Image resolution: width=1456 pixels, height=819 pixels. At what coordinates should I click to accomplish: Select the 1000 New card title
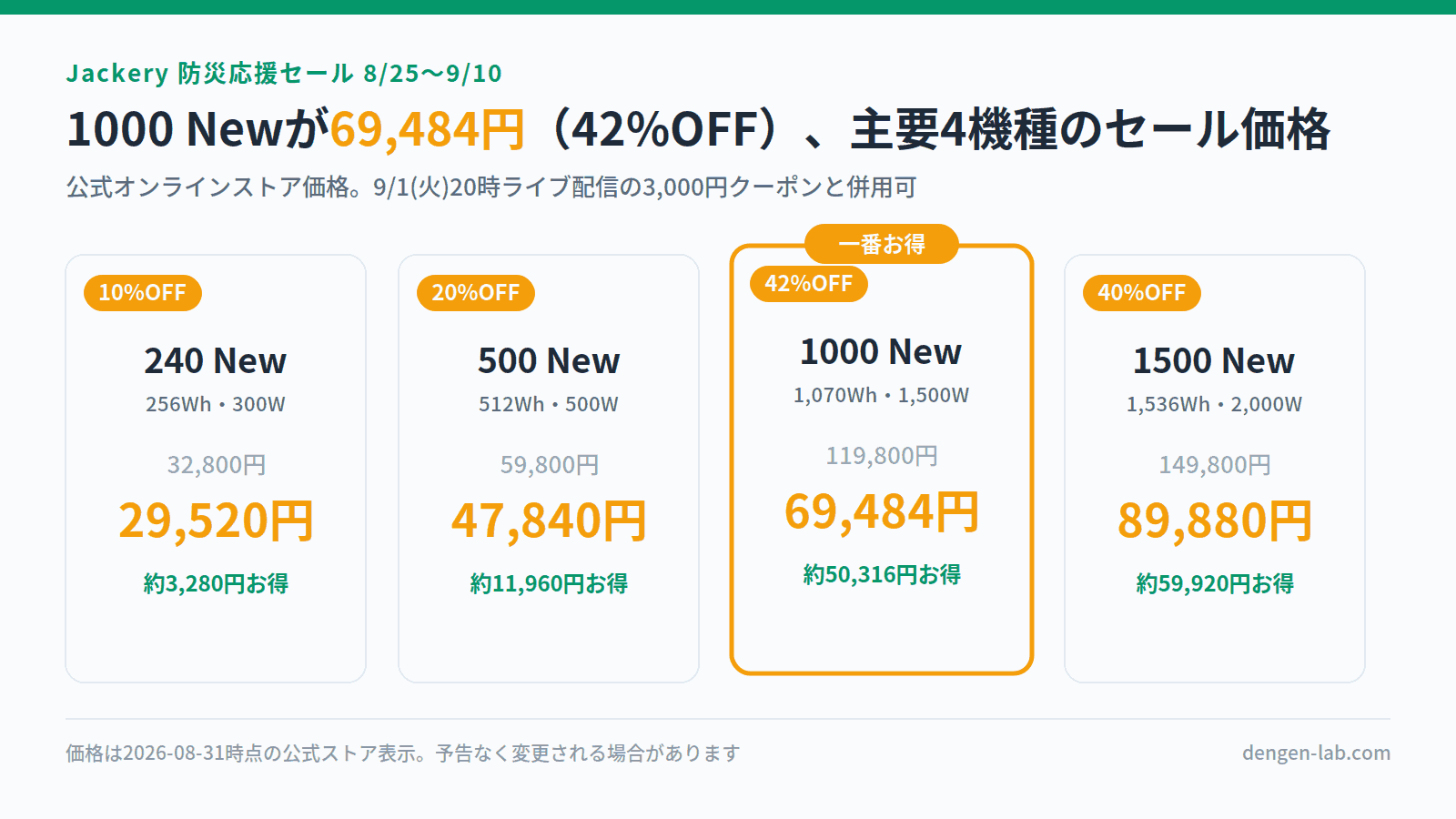[x=881, y=352]
